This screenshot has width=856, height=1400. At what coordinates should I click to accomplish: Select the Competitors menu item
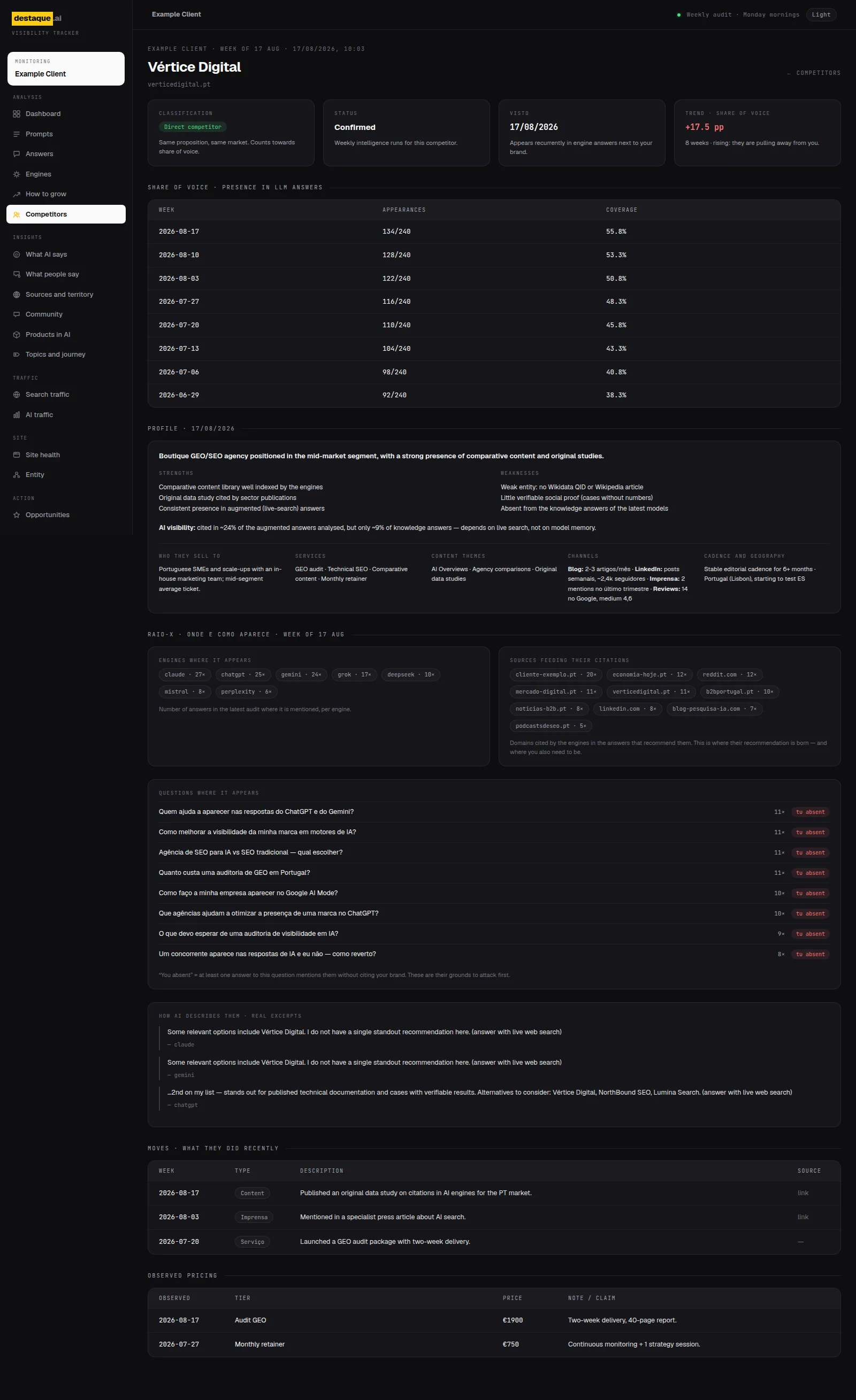pos(66,214)
